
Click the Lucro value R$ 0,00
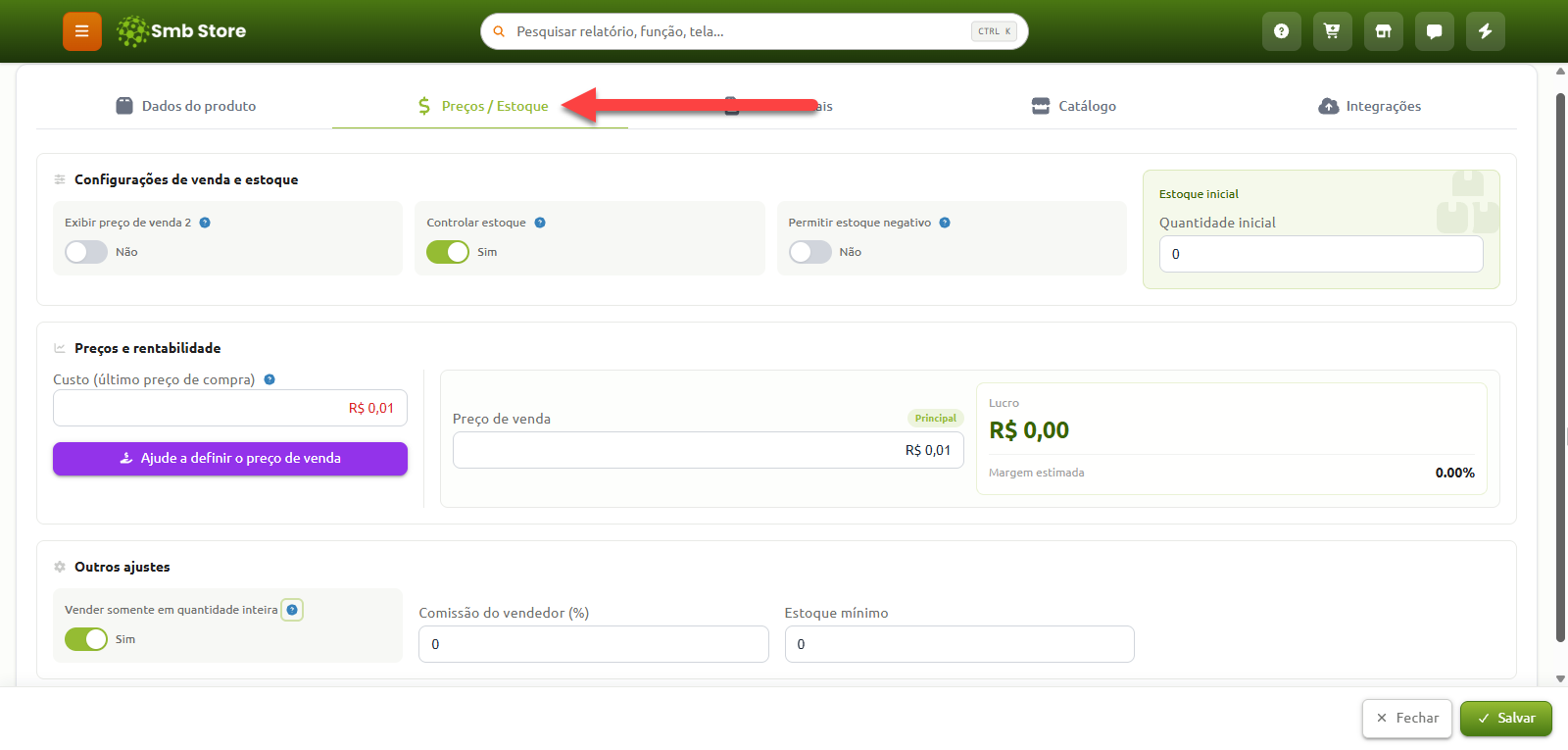1029,430
